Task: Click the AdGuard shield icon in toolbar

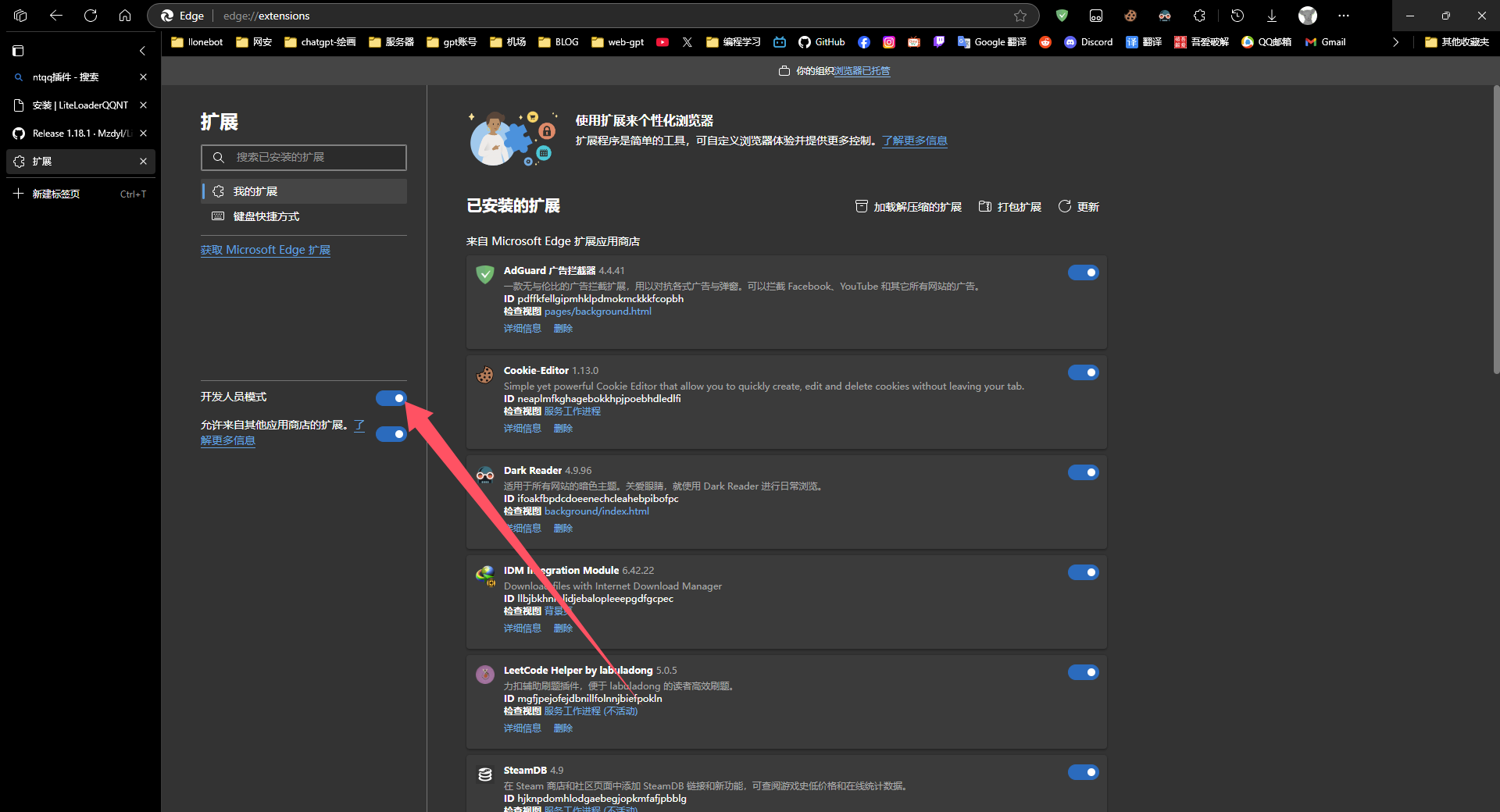Action: (1062, 16)
